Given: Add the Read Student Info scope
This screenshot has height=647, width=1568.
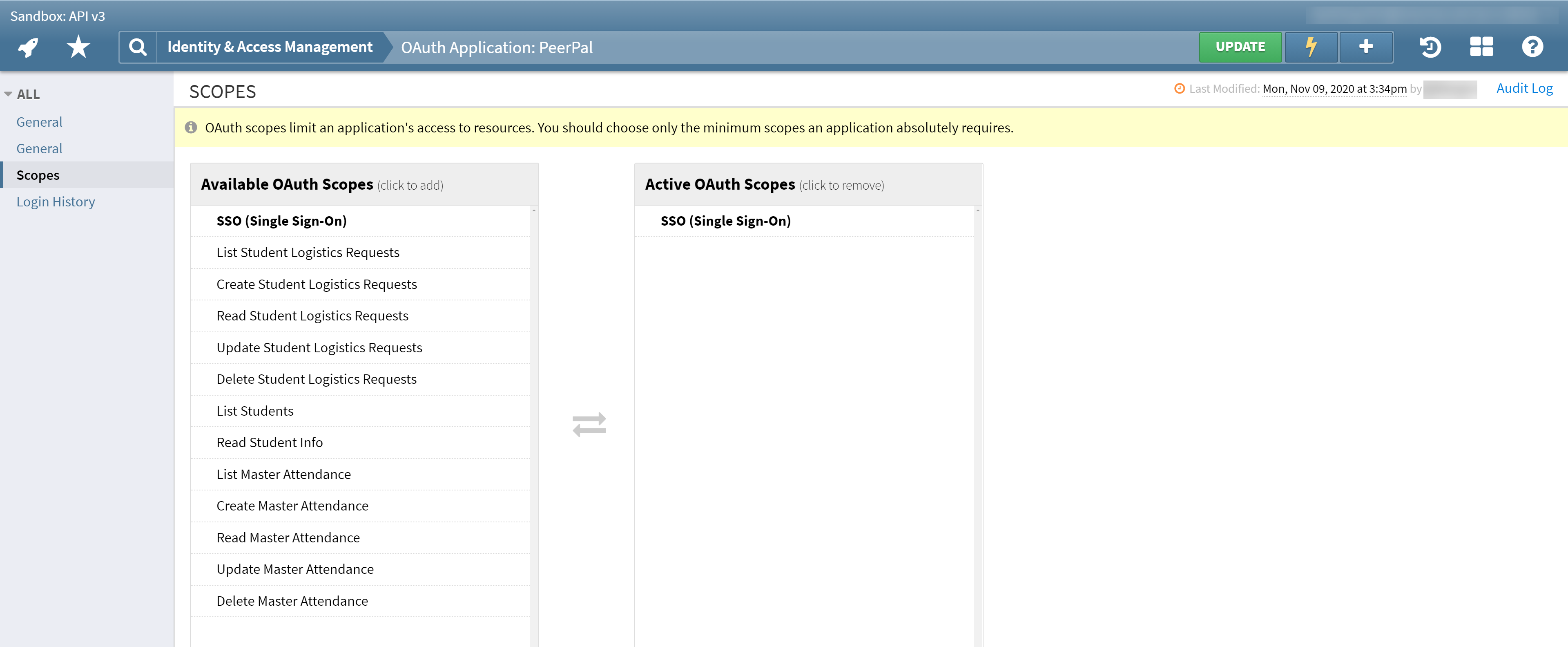Looking at the screenshot, I should coord(270,442).
